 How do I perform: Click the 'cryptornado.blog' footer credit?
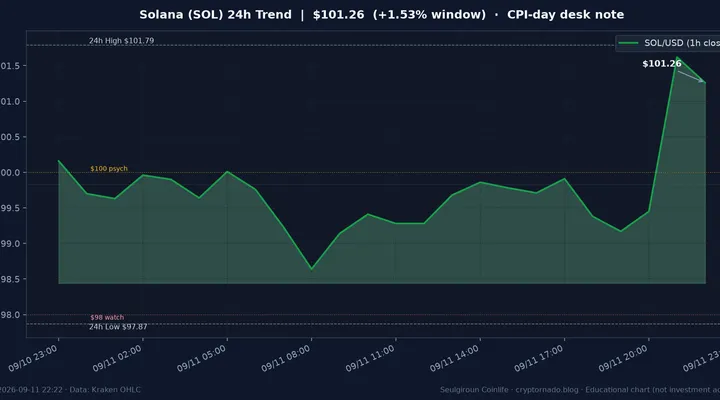(x=547, y=390)
